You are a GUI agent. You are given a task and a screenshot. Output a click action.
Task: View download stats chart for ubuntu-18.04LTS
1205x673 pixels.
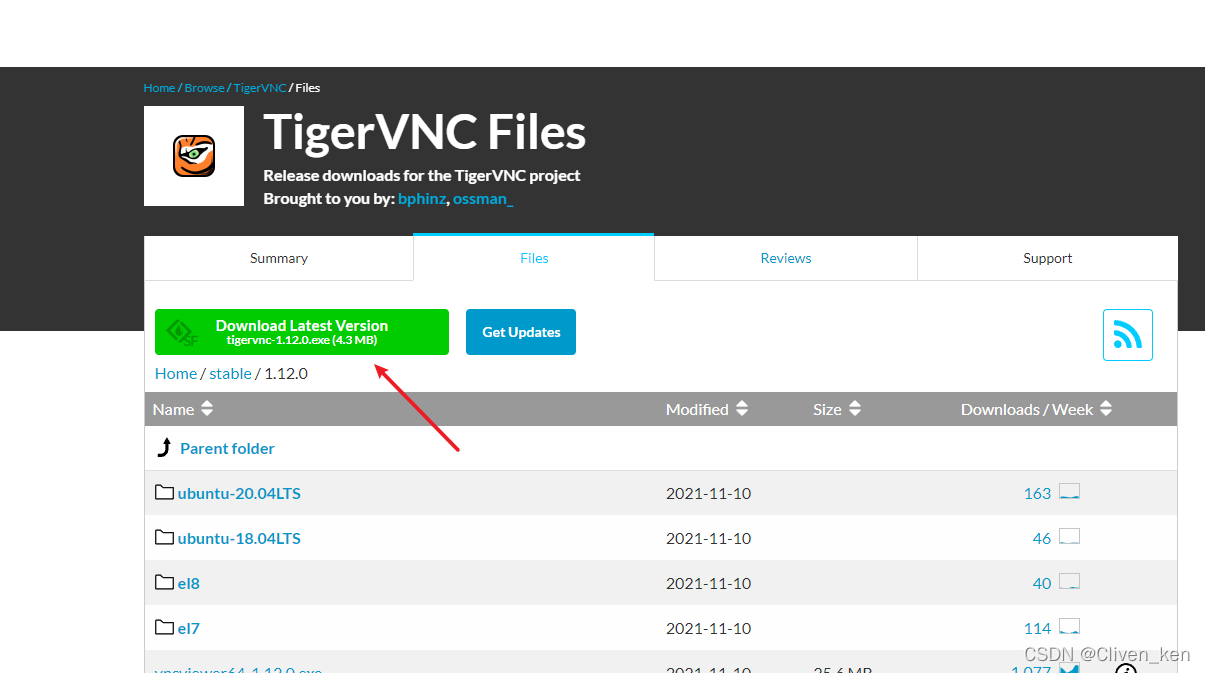[x=1069, y=537]
